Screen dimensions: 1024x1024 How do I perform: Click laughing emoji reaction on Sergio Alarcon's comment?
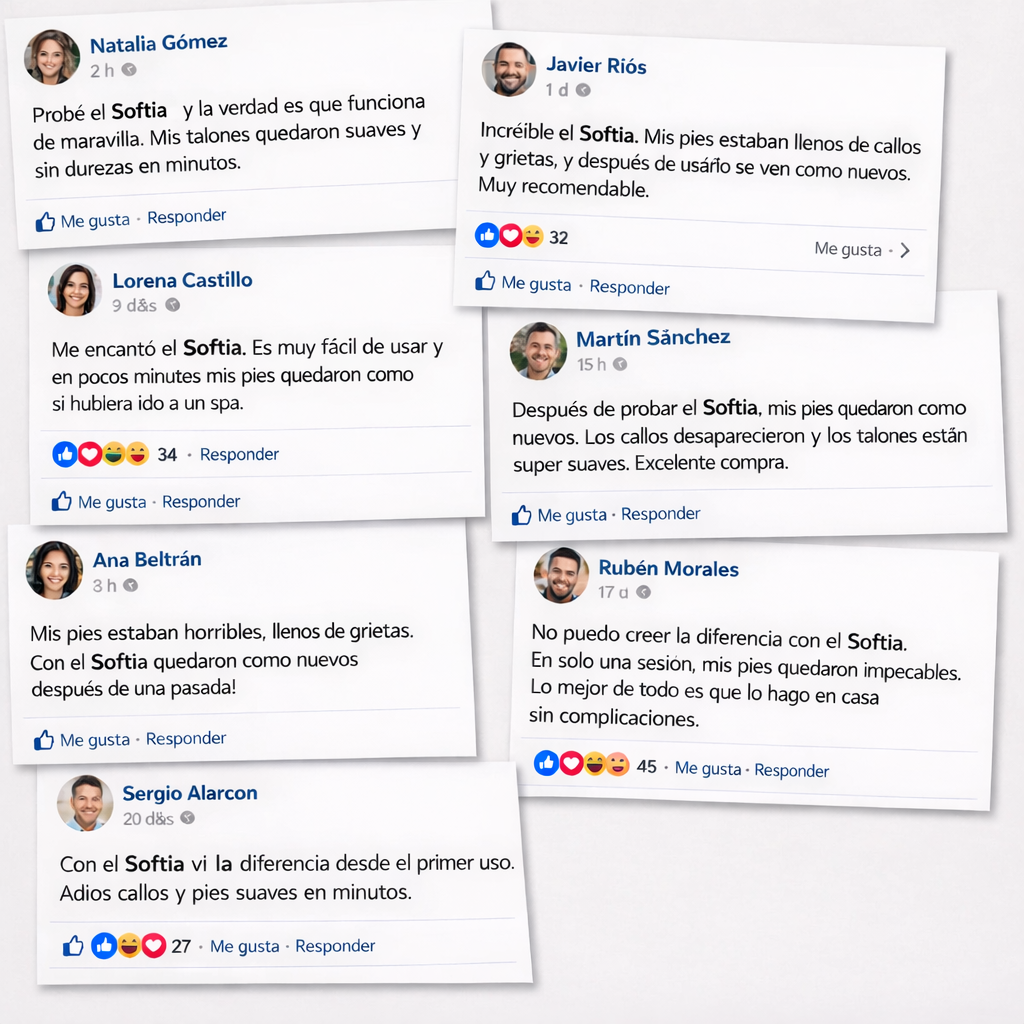point(129,945)
